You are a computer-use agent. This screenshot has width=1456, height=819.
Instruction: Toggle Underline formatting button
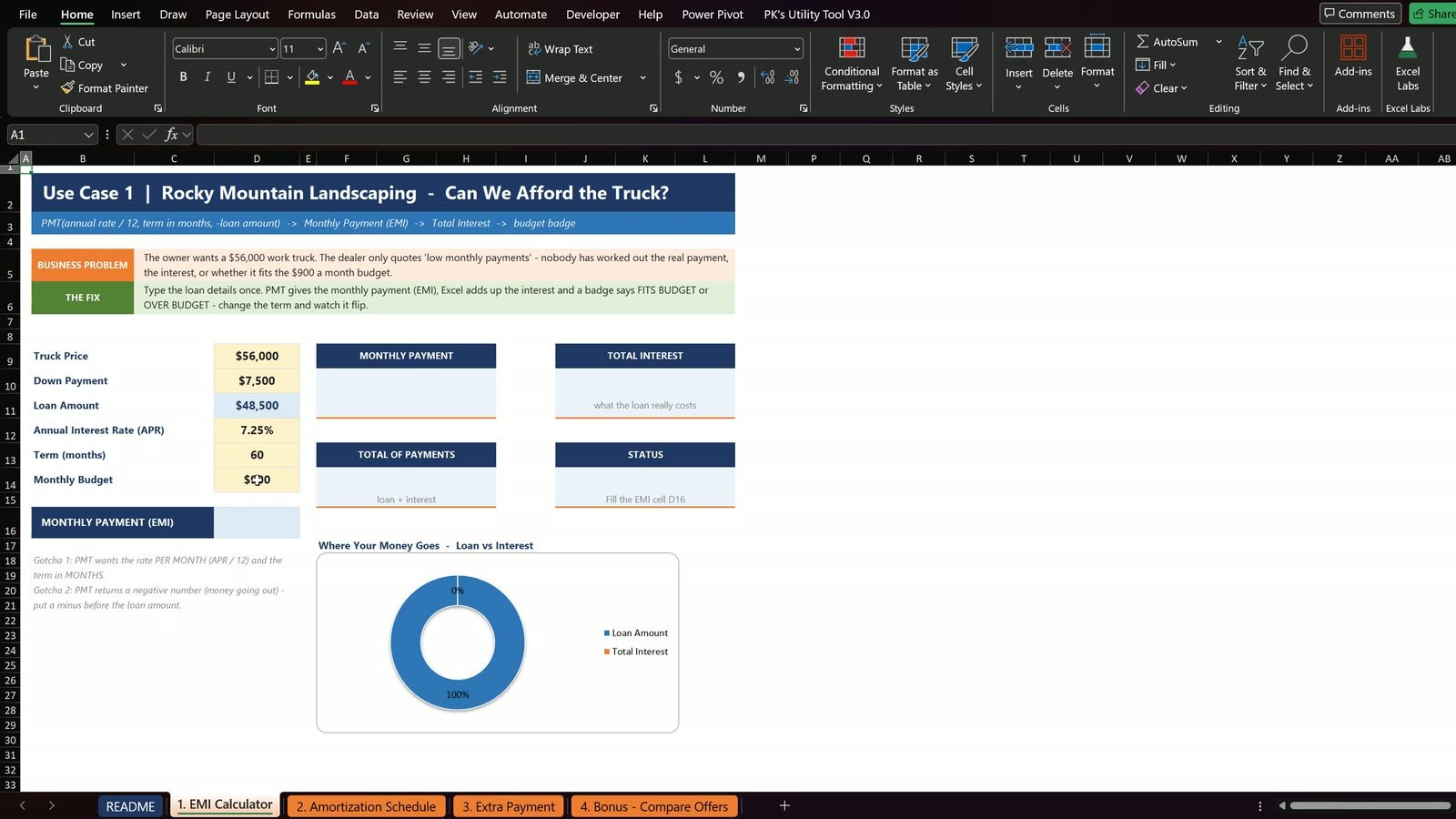[231, 77]
